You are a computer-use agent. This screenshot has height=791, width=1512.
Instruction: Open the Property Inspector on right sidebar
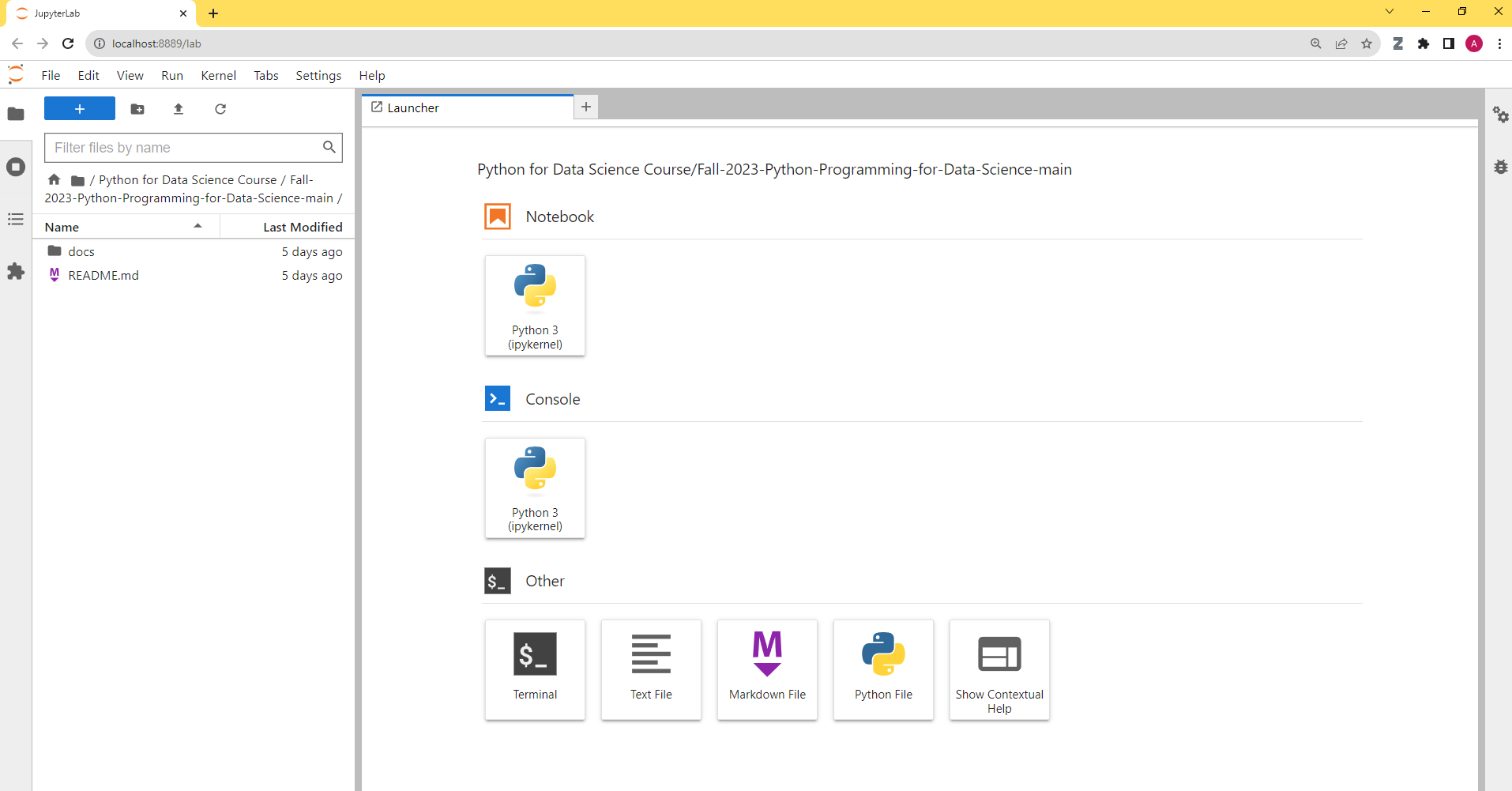[1500, 115]
